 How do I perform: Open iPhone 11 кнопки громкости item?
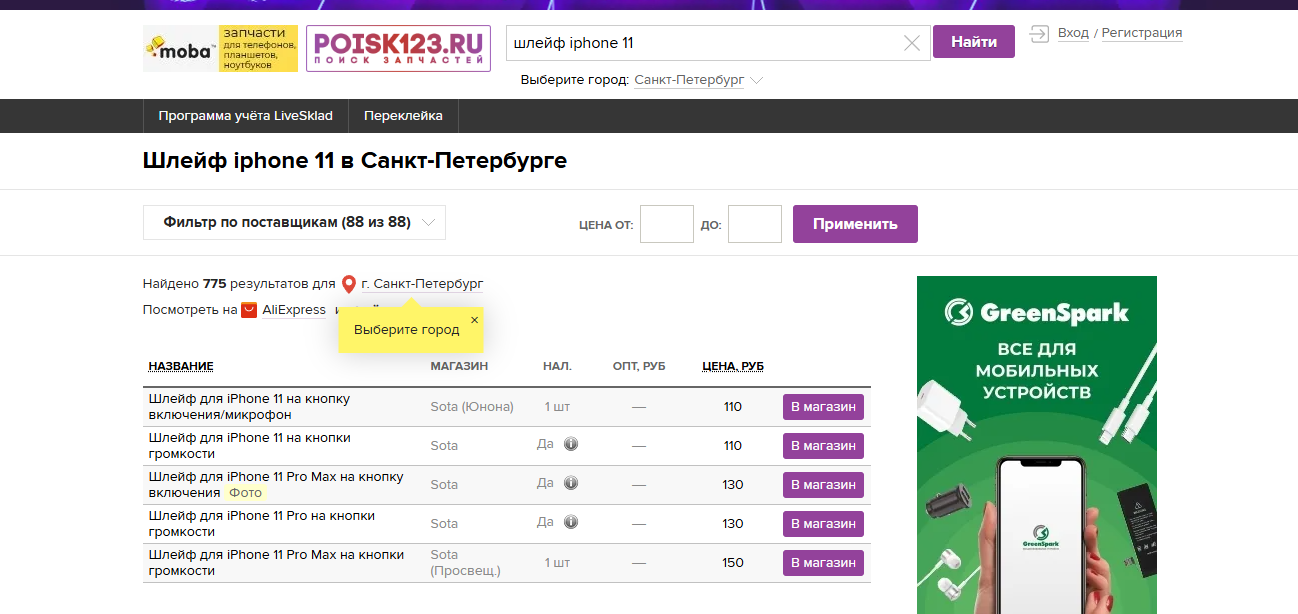249,445
